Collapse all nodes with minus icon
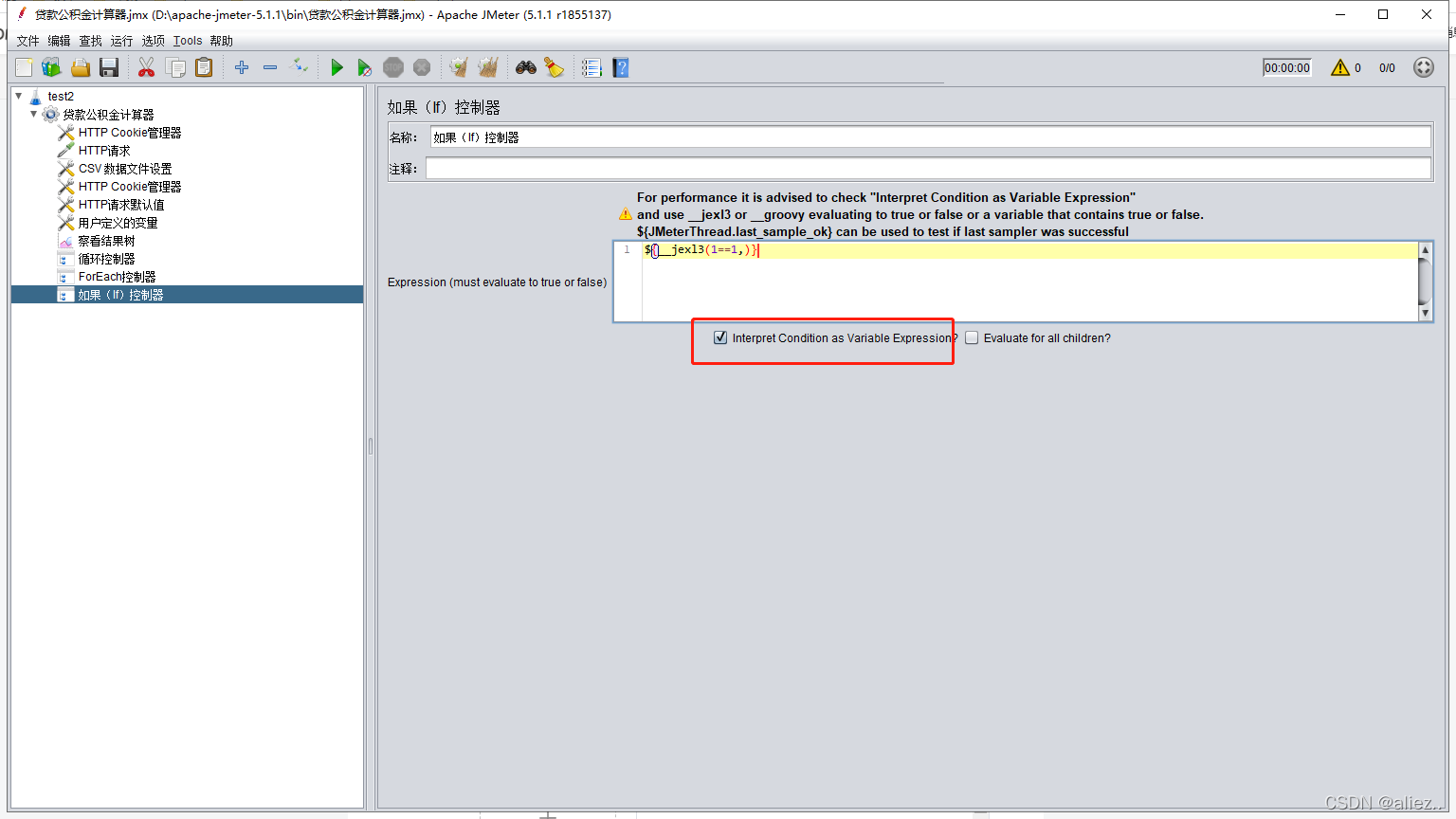The image size is (1456, 819). (x=270, y=67)
